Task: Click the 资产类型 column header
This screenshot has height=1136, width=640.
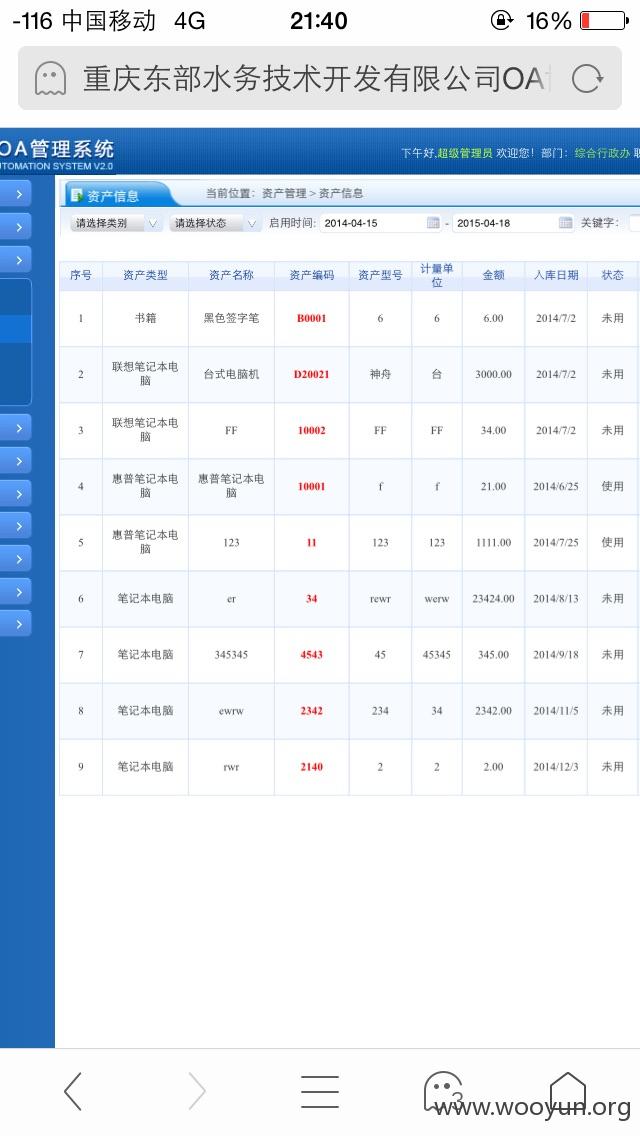Action: pyautogui.click(x=145, y=275)
